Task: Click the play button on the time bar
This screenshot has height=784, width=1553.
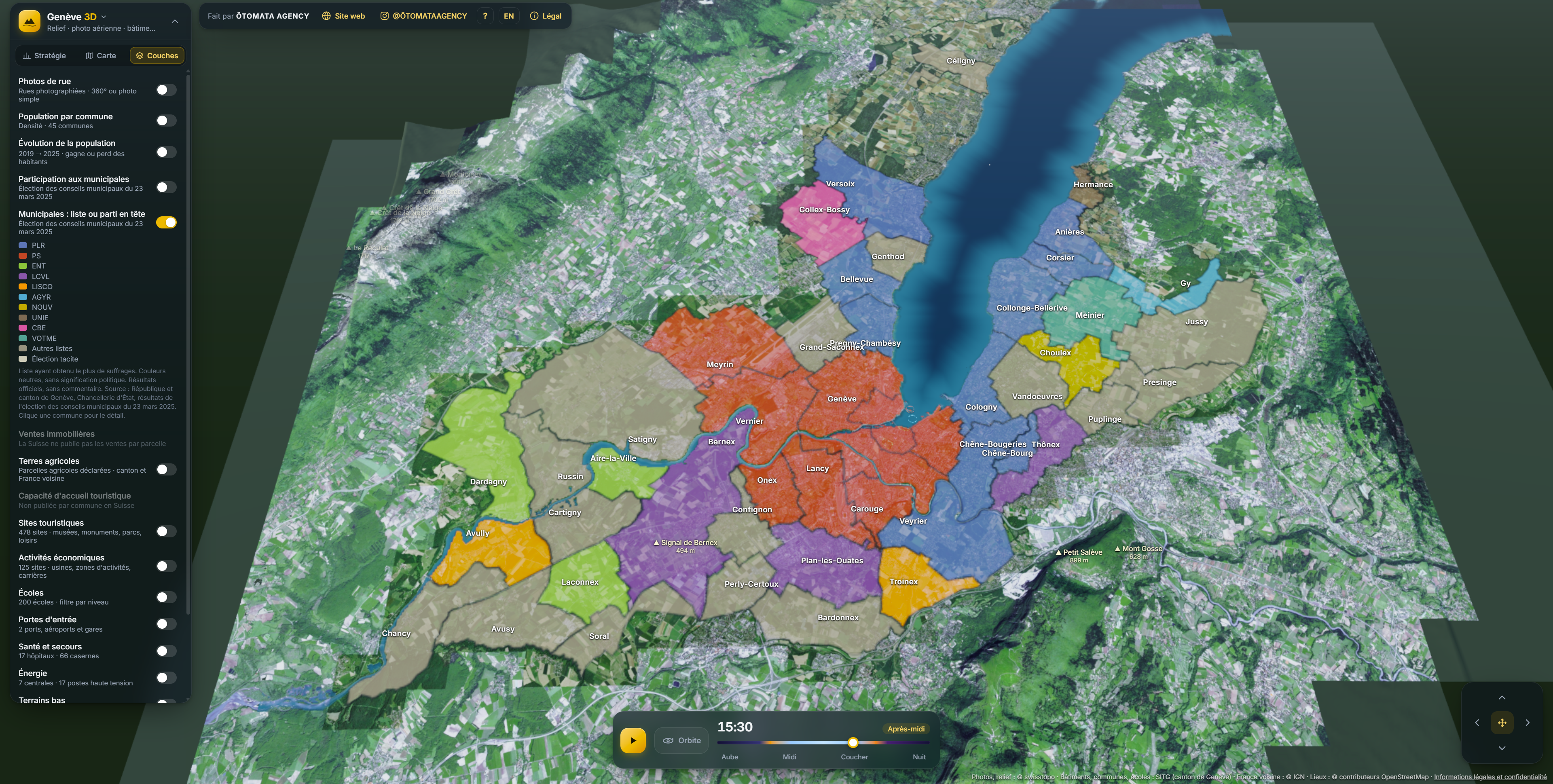Action: [x=633, y=741]
